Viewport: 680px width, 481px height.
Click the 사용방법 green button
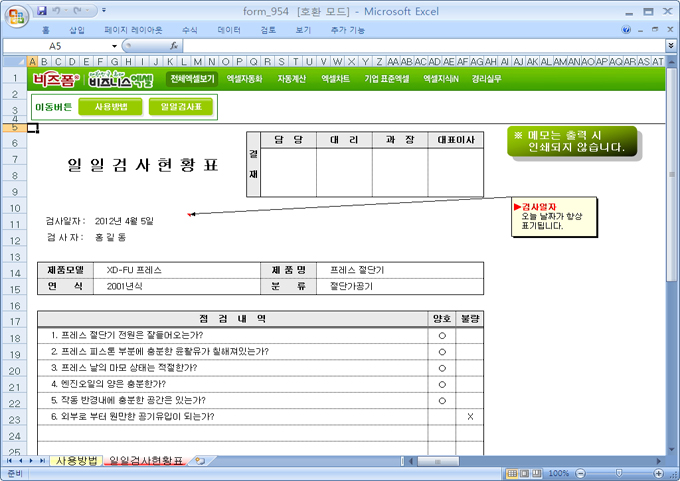110,107
